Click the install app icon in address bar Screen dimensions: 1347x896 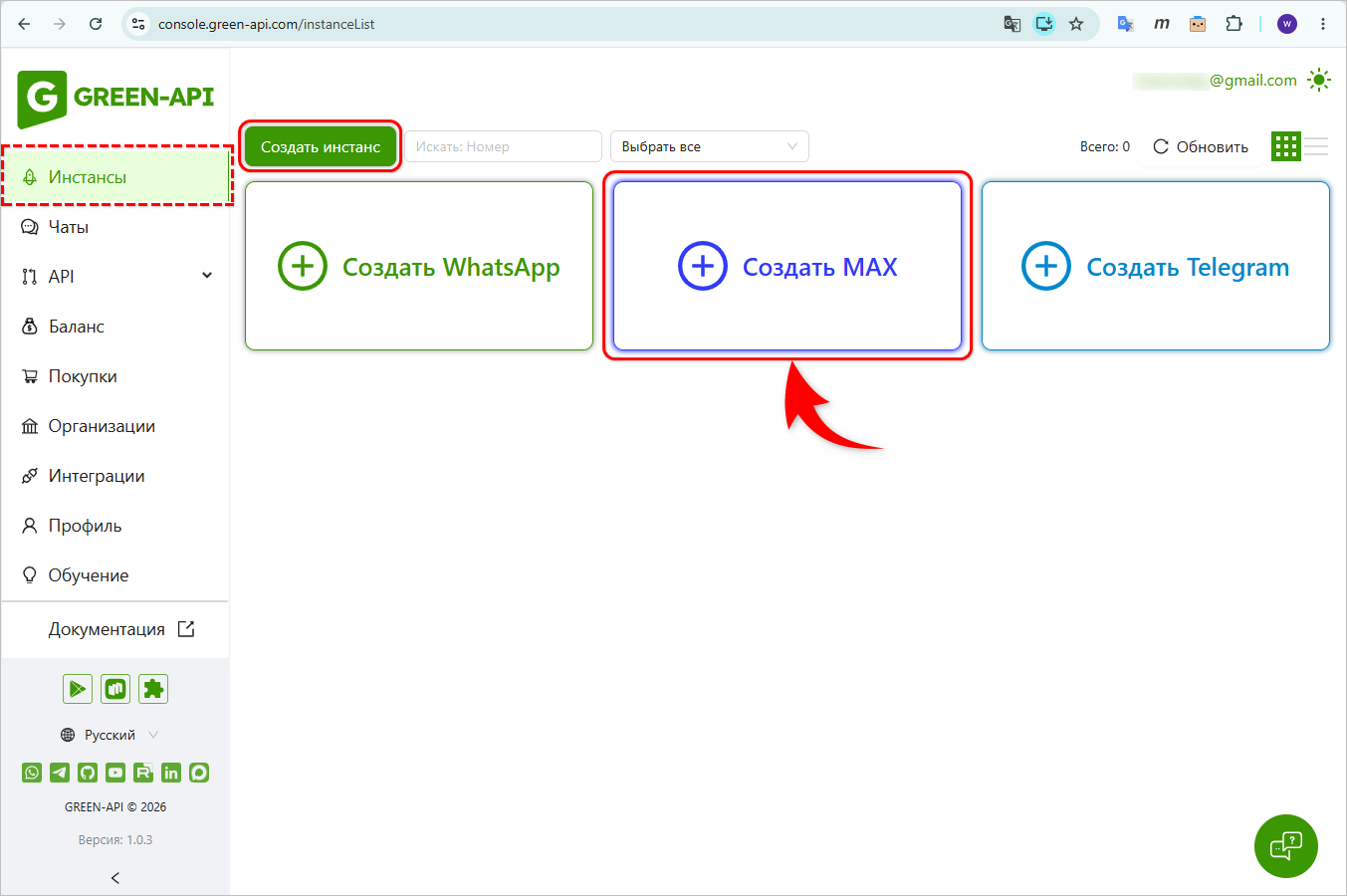pyautogui.click(x=1044, y=24)
